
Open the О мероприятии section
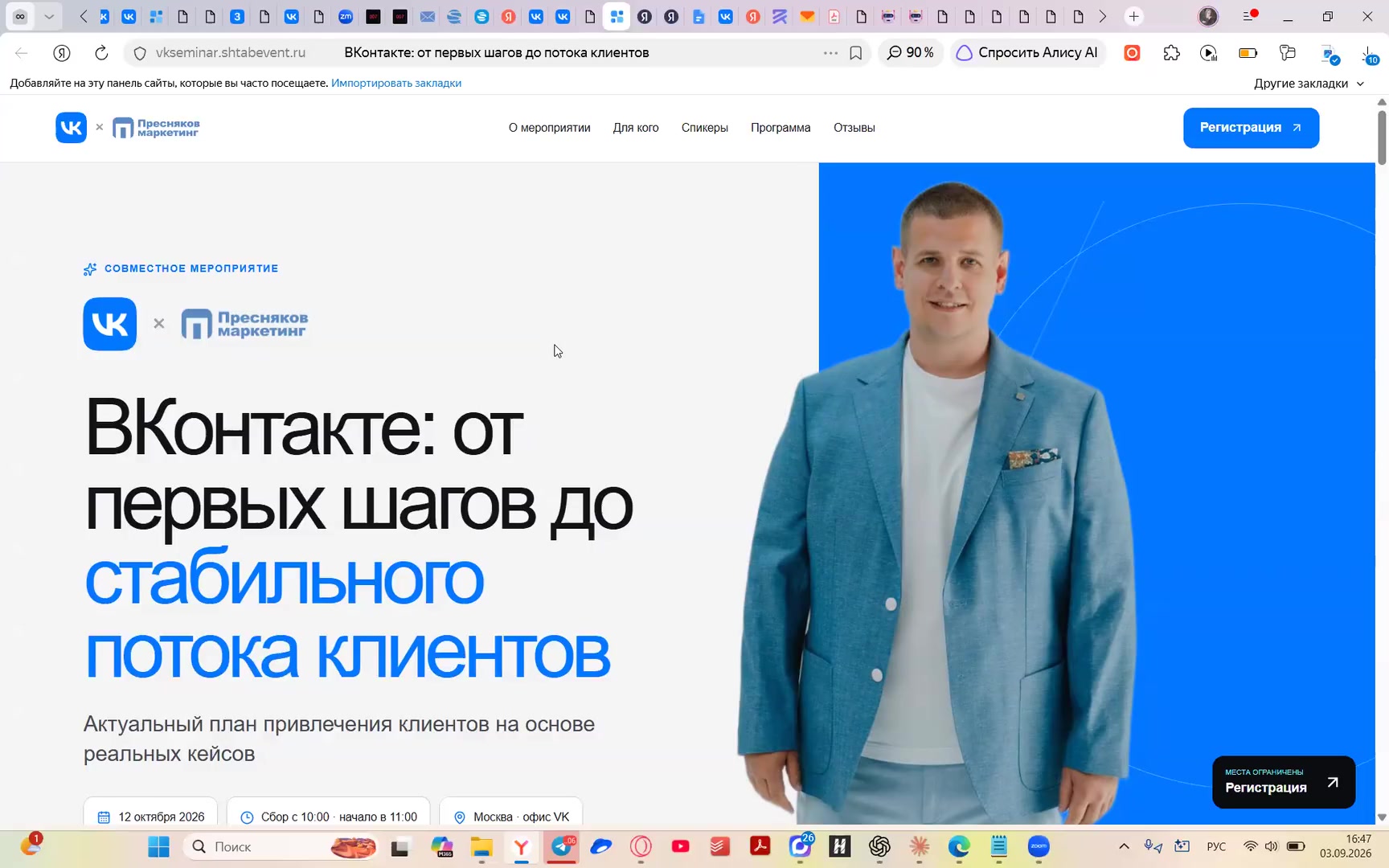click(549, 128)
